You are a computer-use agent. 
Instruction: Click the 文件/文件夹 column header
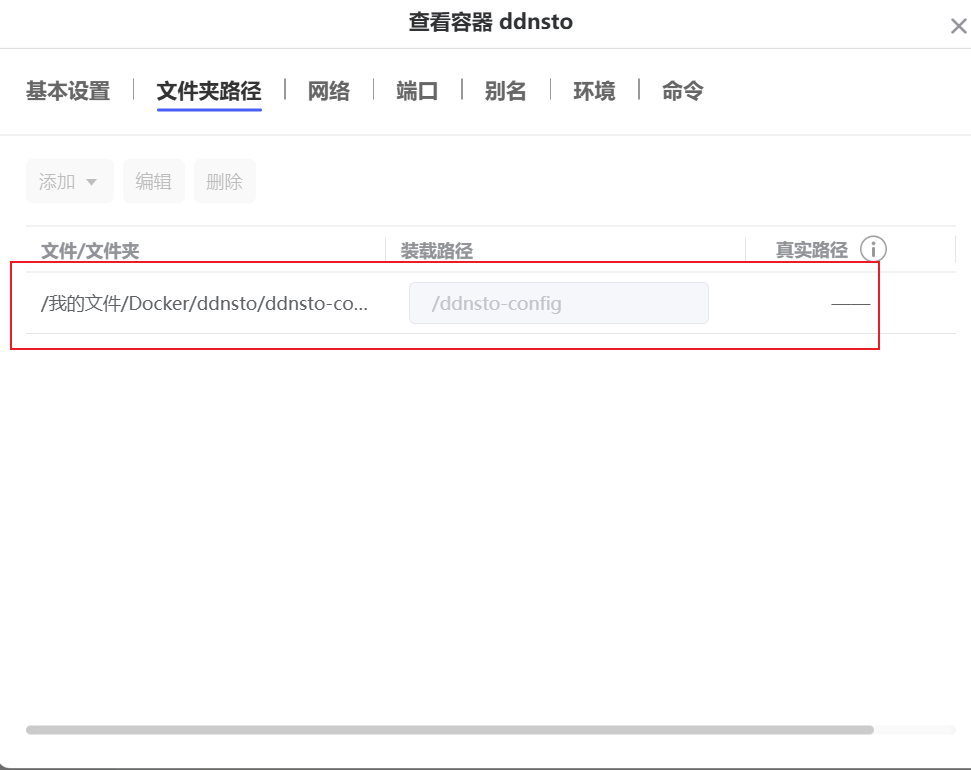(90, 250)
